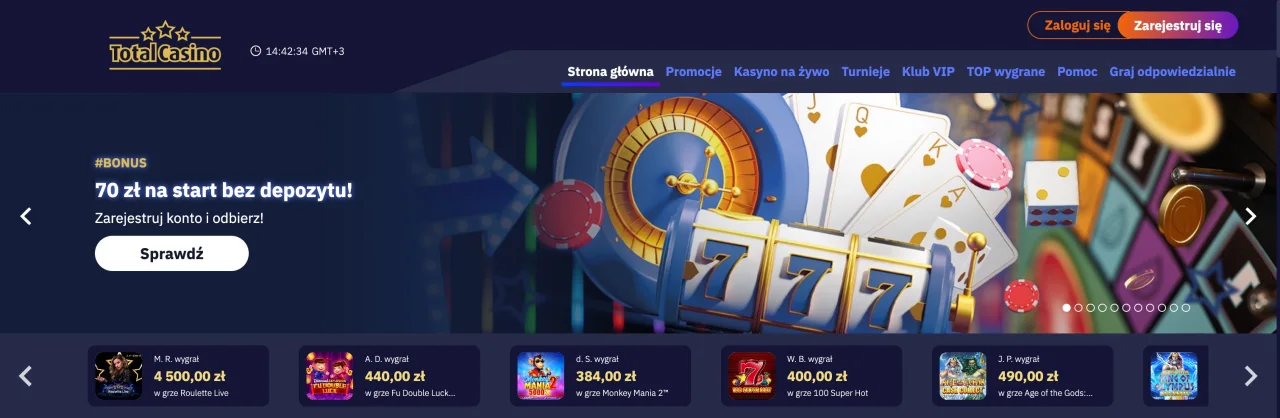Click the Total Casino logo
The image size is (1280, 418).
165,46
